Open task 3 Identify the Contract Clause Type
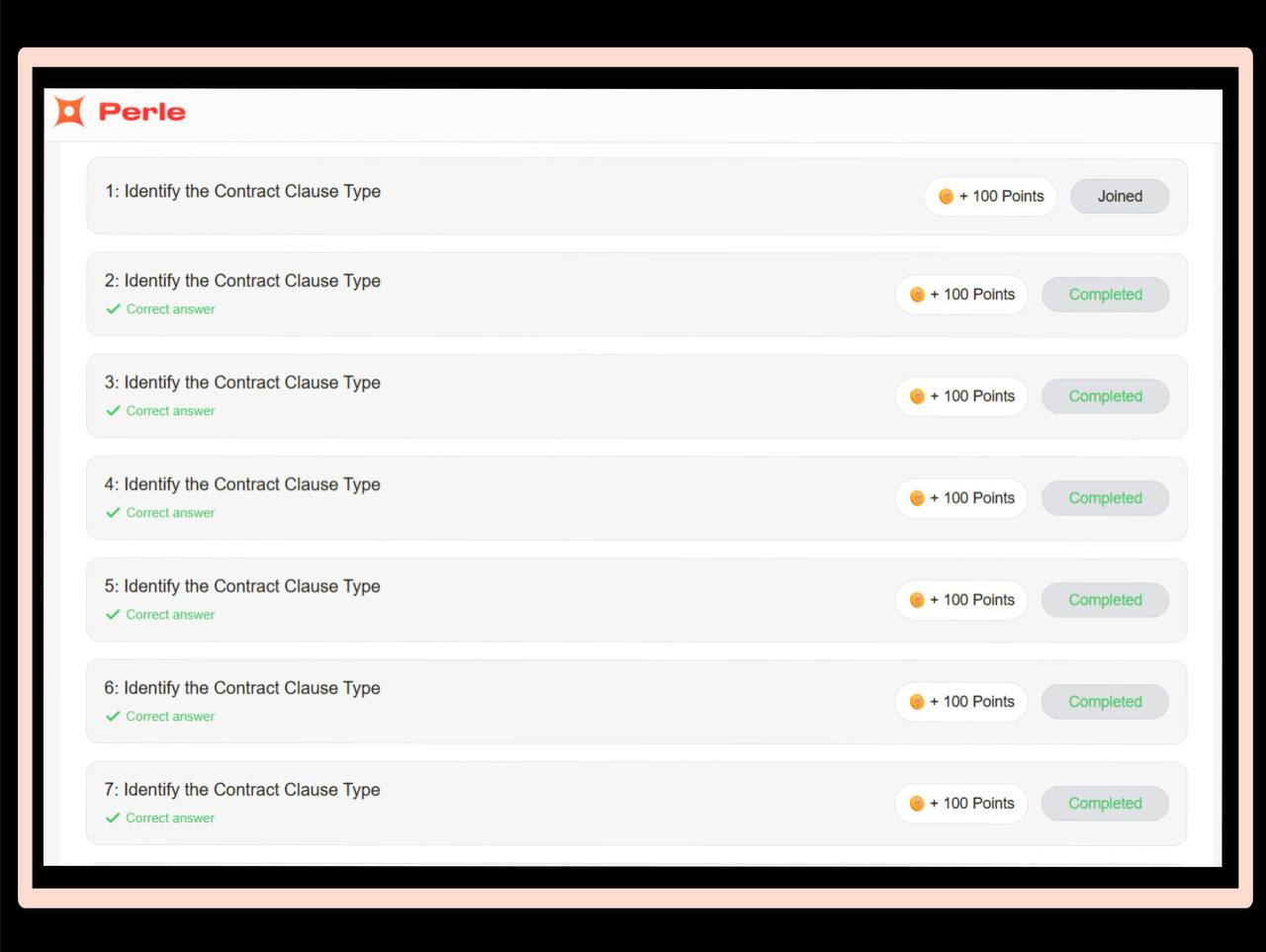The height and width of the screenshot is (952, 1266). [x=242, y=383]
